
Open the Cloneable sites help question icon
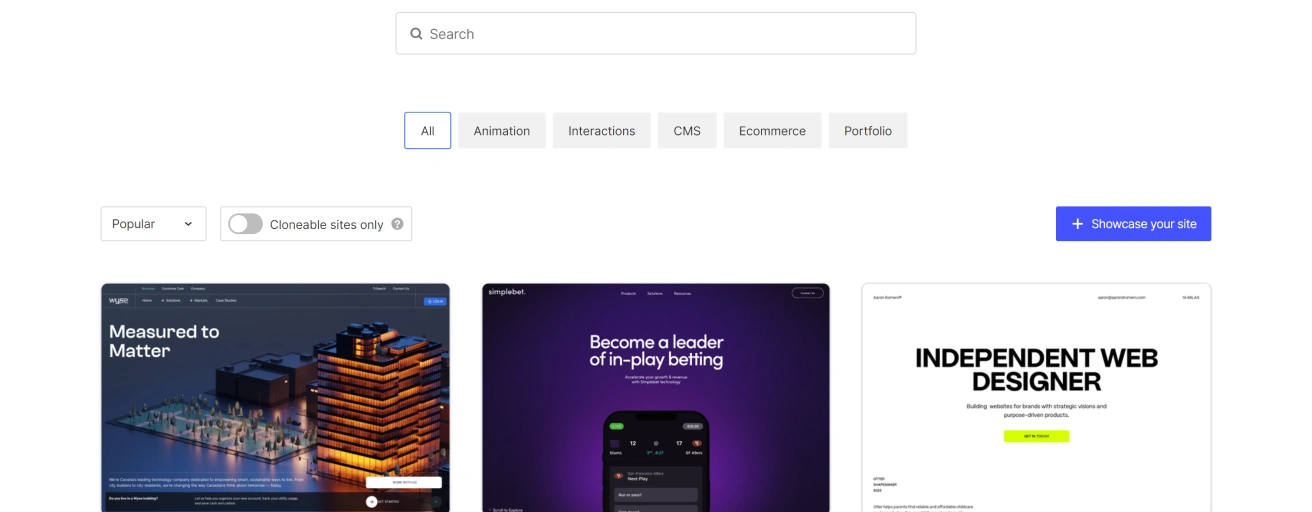point(397,224)
